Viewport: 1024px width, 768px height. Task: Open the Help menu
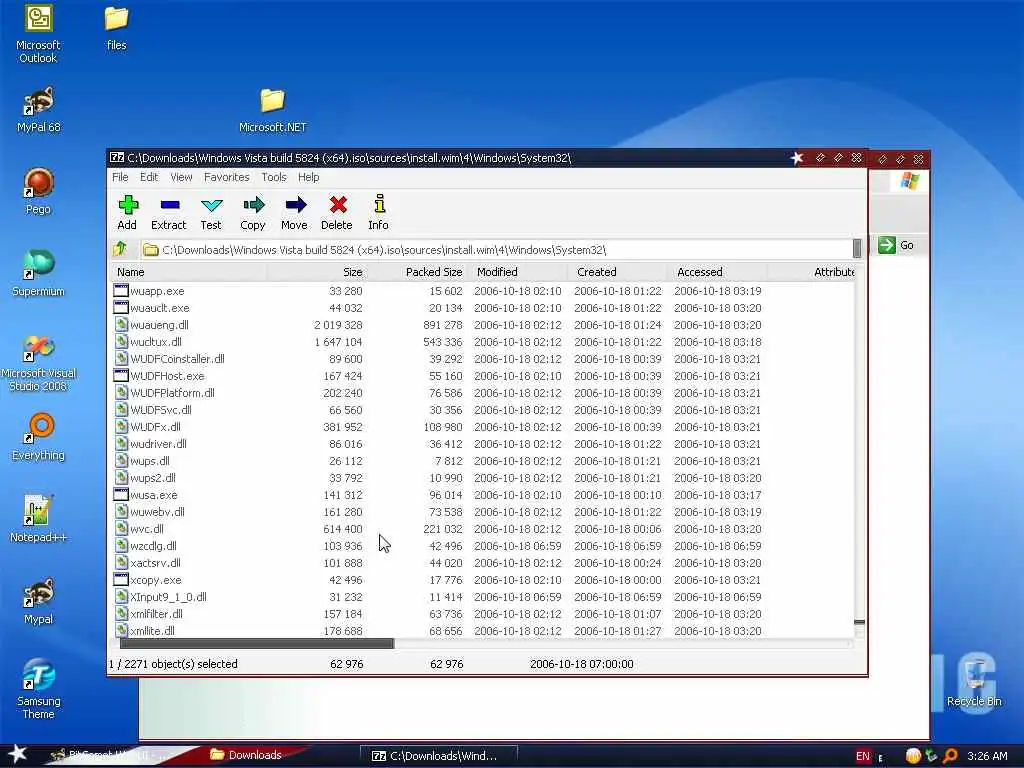[308, 177]
